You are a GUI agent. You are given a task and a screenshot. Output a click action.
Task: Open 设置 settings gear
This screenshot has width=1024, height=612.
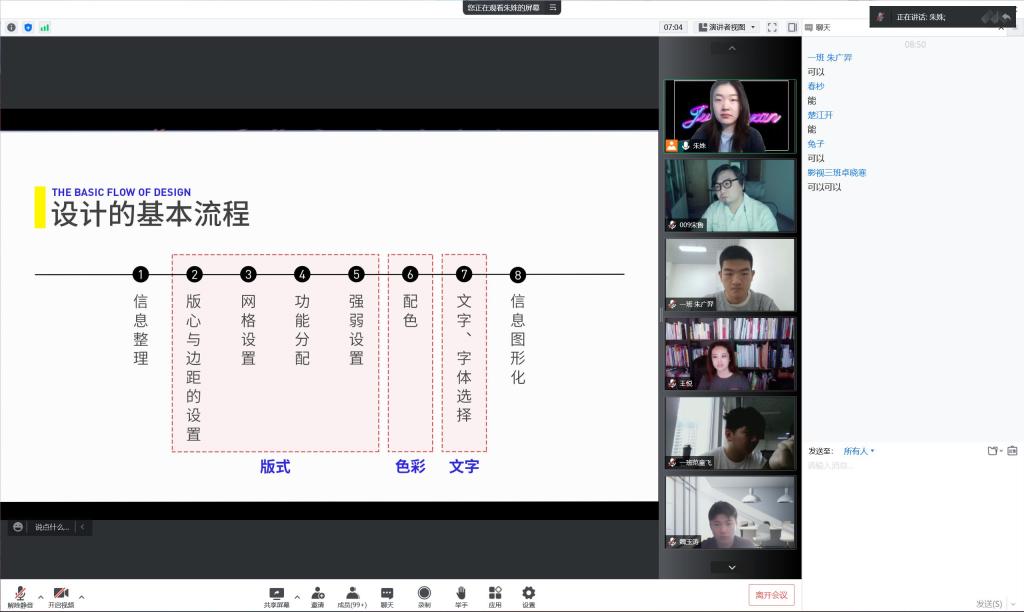(529, 596)
